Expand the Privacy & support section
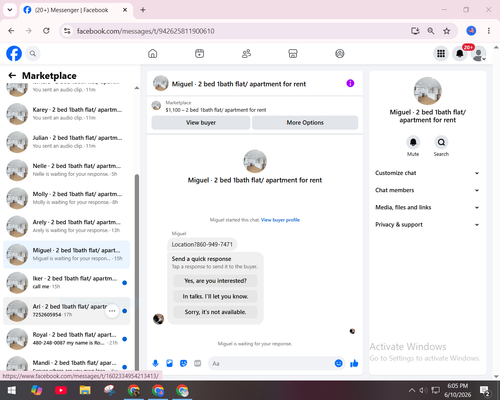Viewport: 500px width, 400px height. (427, 225)
